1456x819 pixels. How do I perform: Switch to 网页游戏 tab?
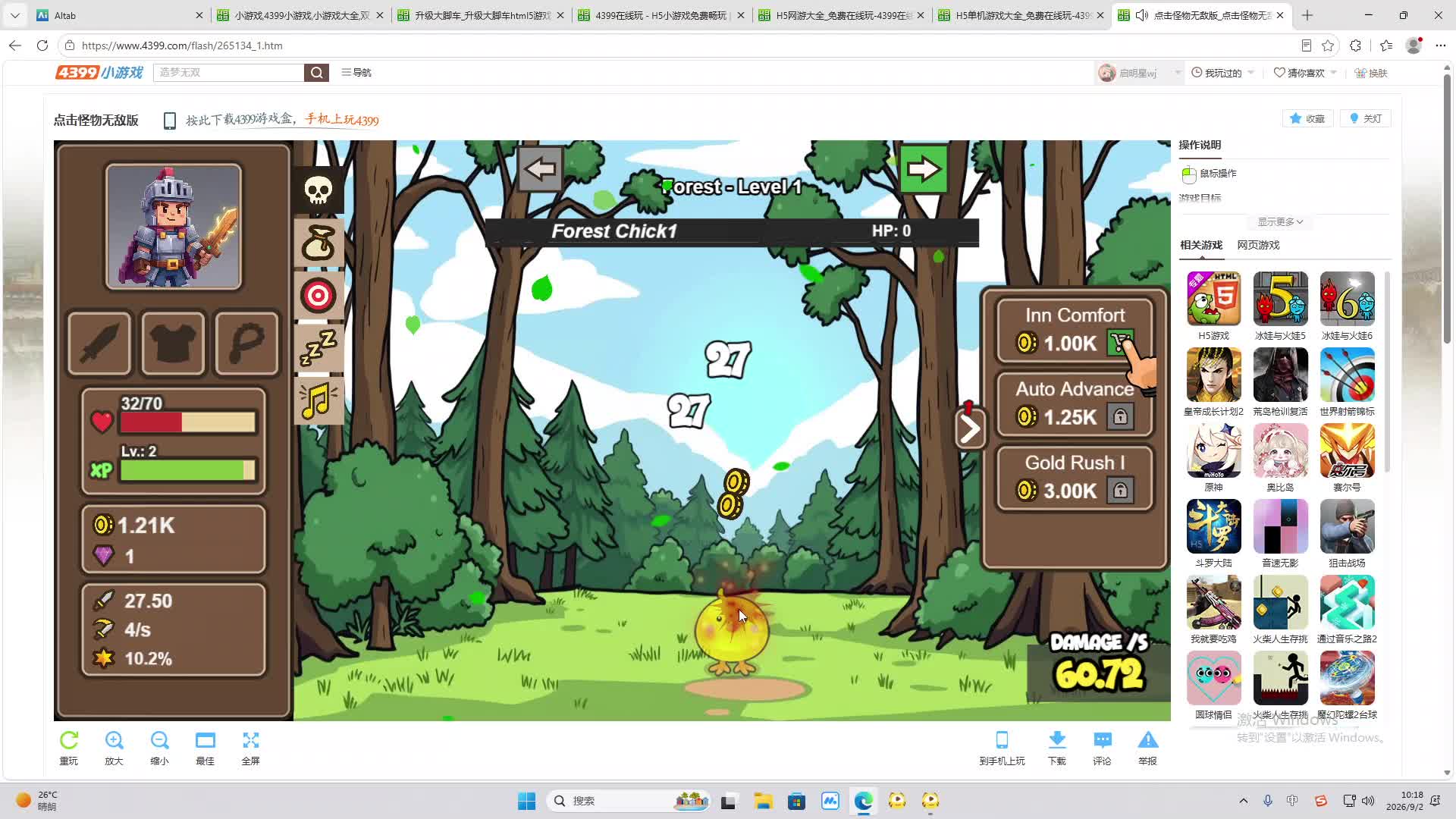1258,245
